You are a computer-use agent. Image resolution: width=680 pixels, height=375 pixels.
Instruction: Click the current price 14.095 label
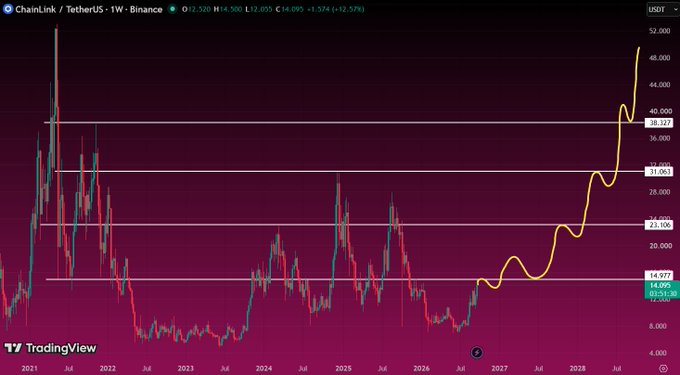pyautogui.click(x=660, y=285)
